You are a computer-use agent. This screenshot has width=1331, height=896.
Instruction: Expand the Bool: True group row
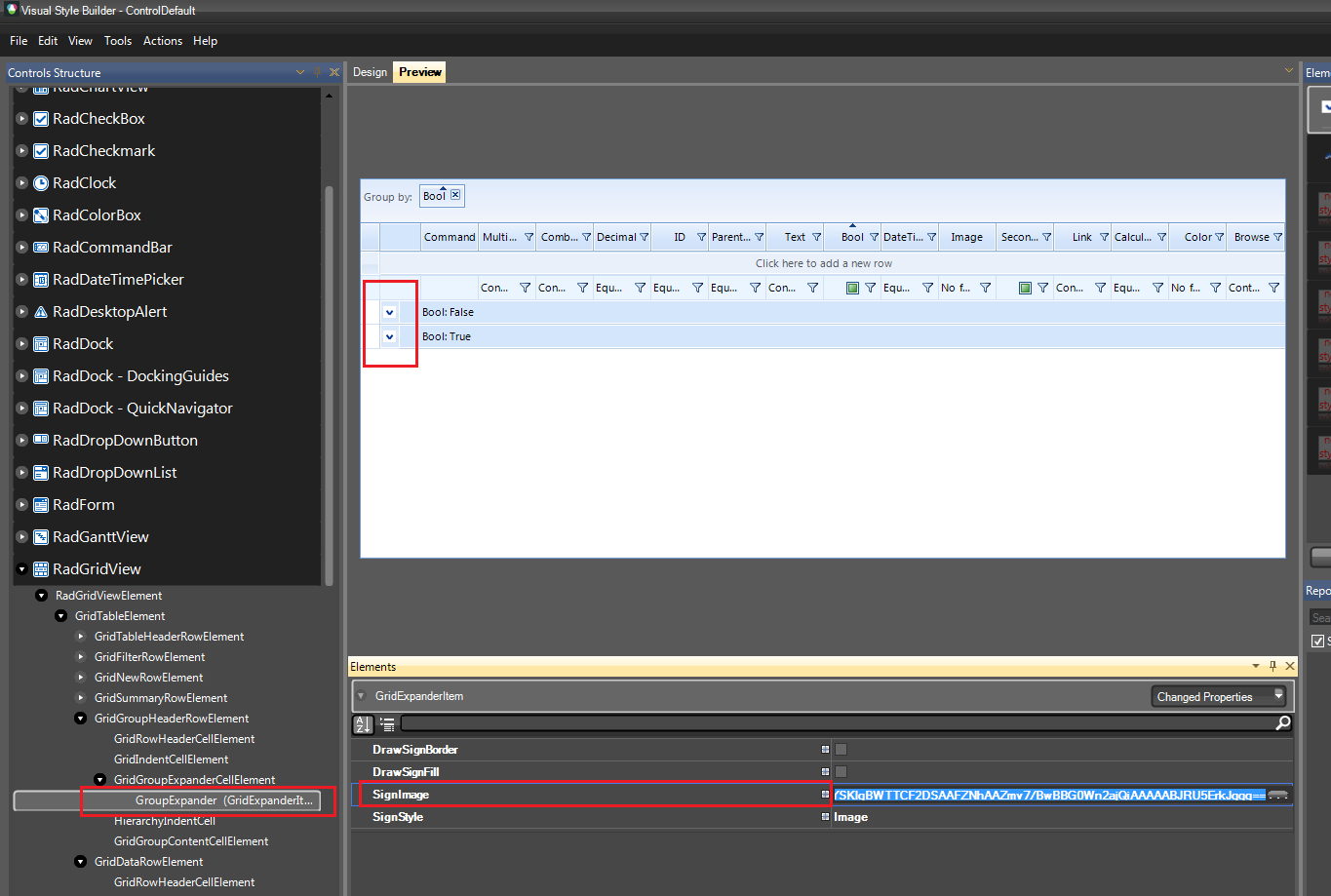pyautogui.click(x=389, y=336)
